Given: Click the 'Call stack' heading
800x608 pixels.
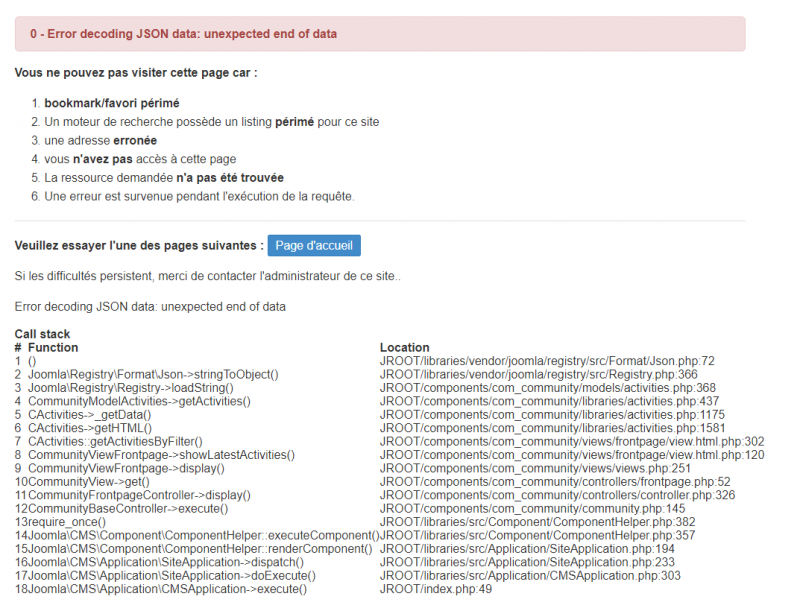Looking at the screenshot, I should point(42,334).
